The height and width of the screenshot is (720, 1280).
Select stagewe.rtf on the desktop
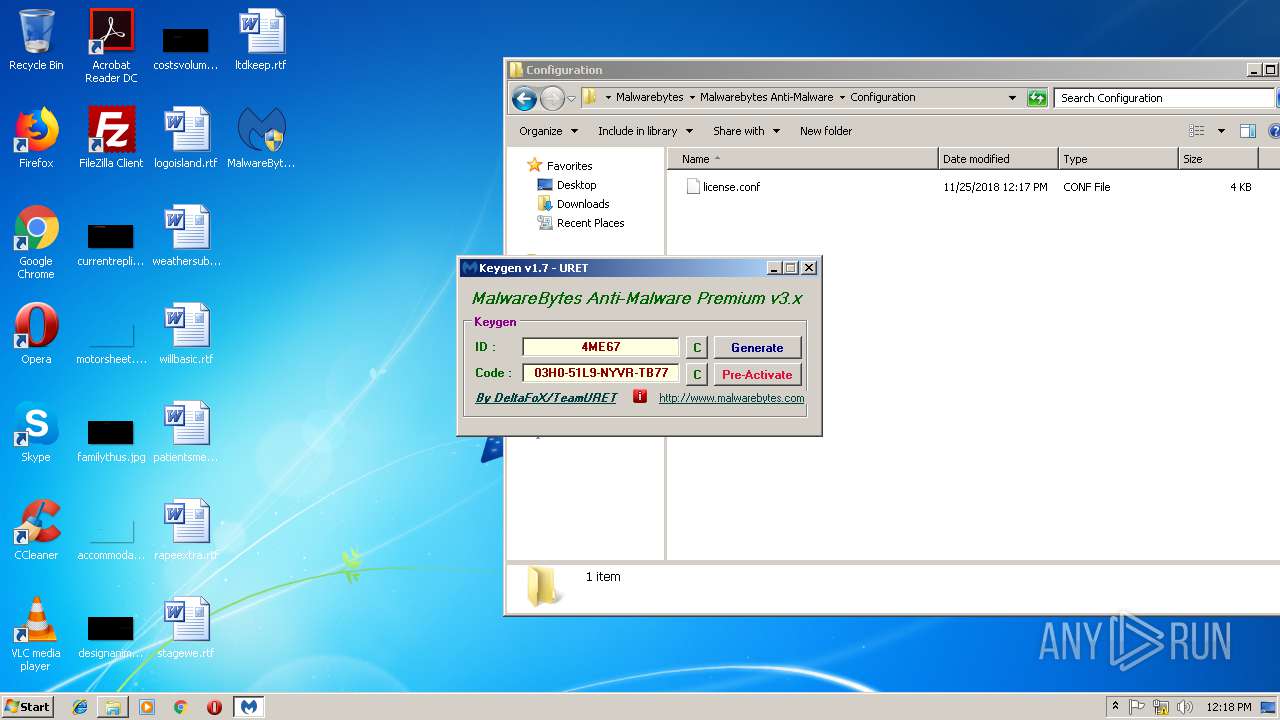pyautogui.click(x=186, y=628)
